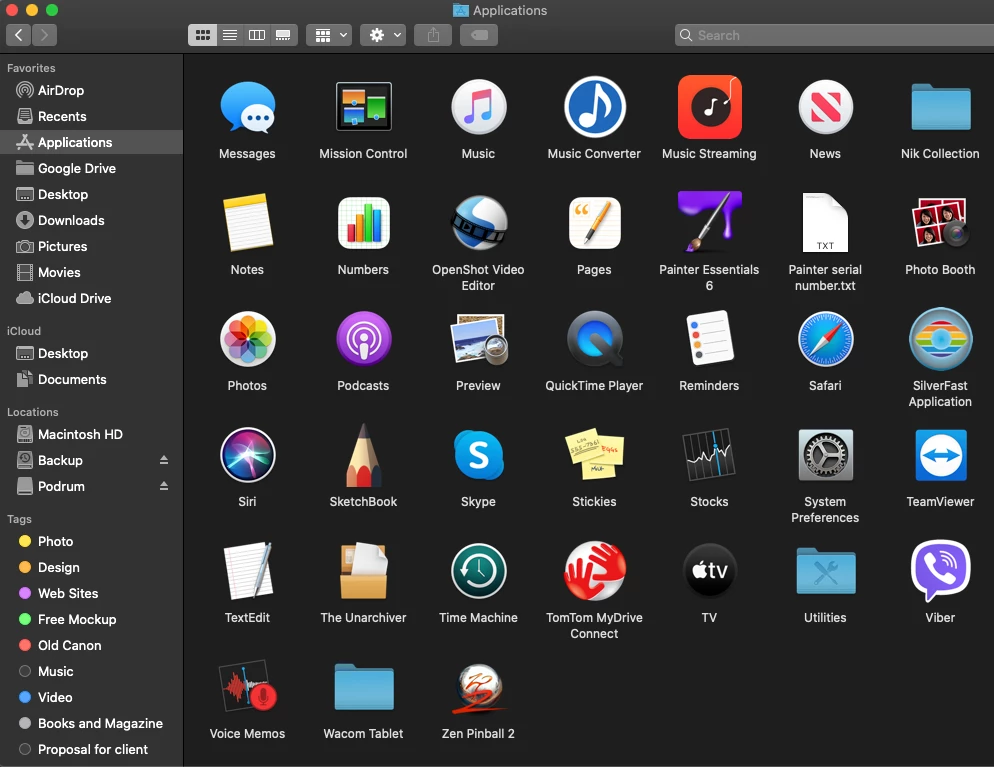The width and height of the screenshot is (994, 767).
Task: Open the Utilities folder
Action: tap(825, 571)
